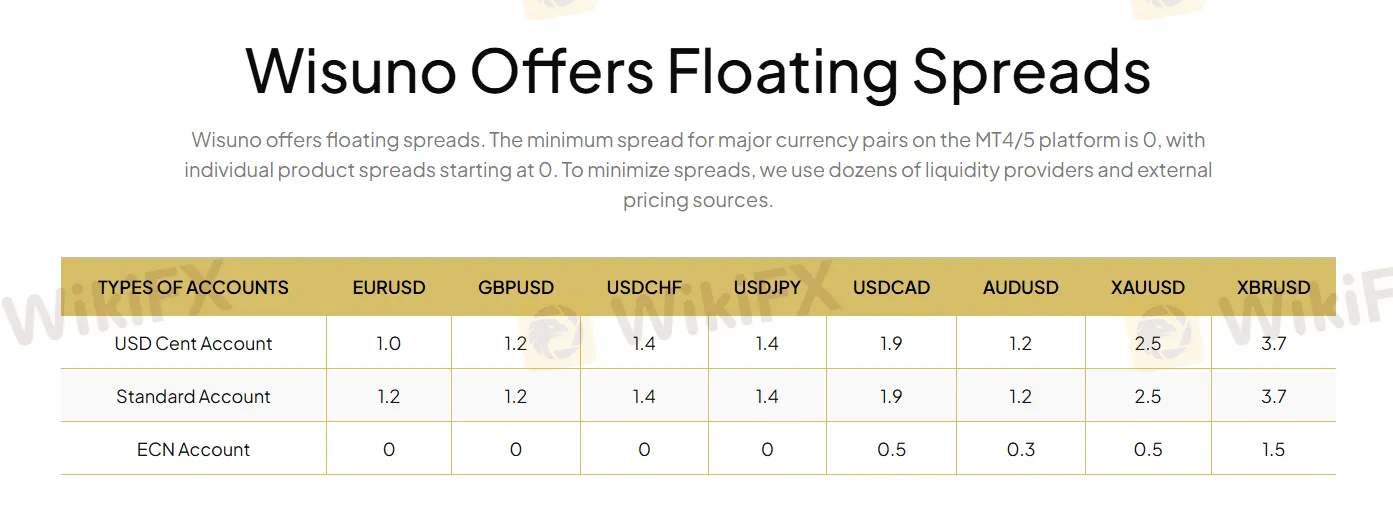
Task: Select the GBPUSD column header
Action: tap(516, 288)
